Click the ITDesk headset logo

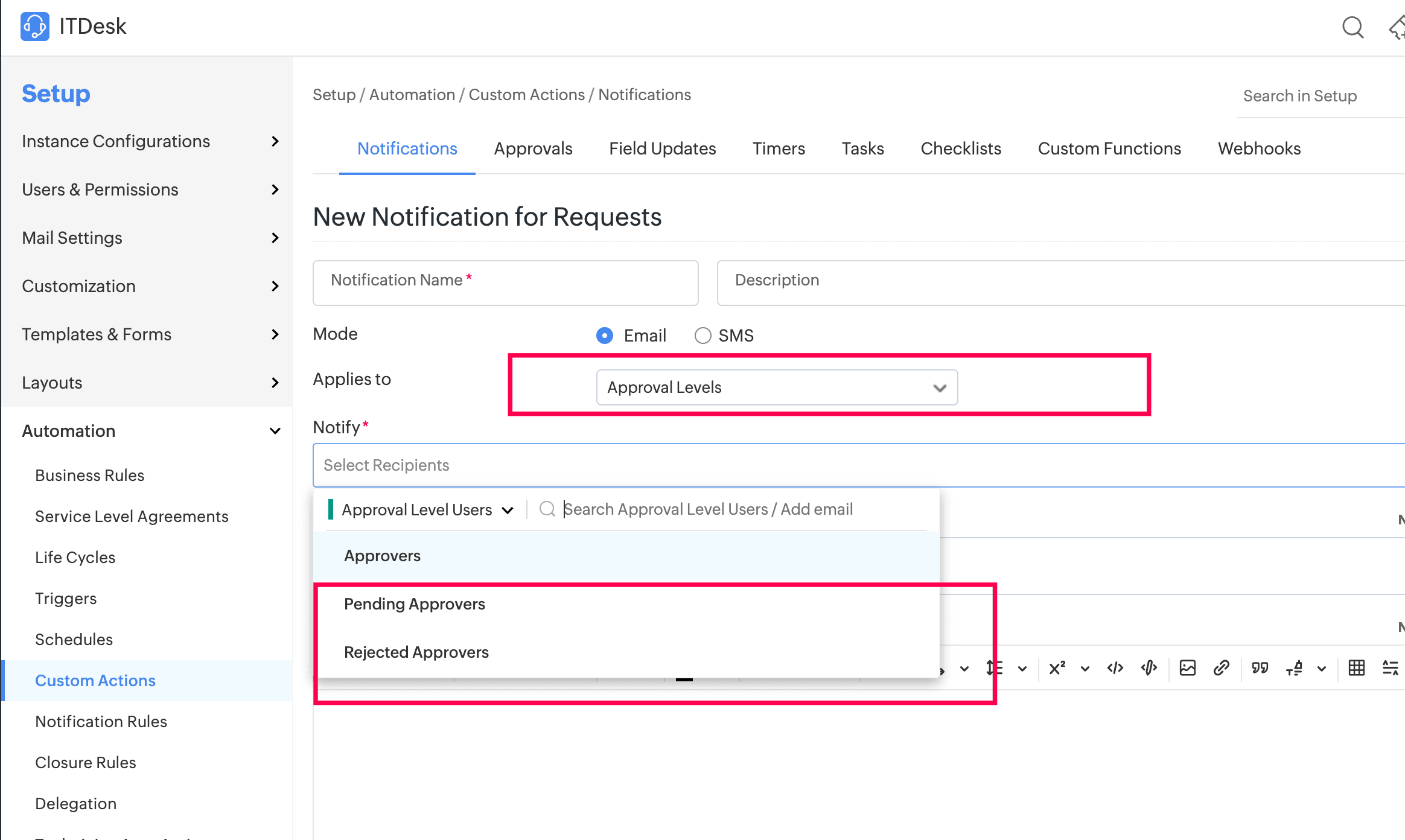pyautogui.click(x=34, y=27)
